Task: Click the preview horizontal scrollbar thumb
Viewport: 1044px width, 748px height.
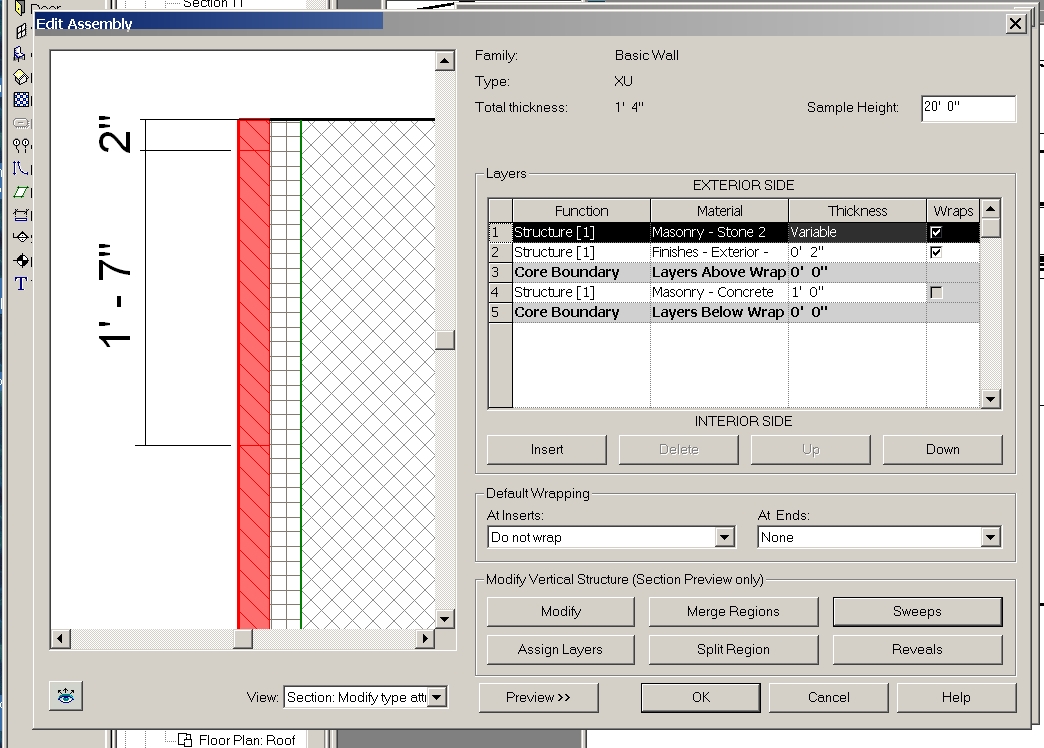Action: tap(243, 639)
